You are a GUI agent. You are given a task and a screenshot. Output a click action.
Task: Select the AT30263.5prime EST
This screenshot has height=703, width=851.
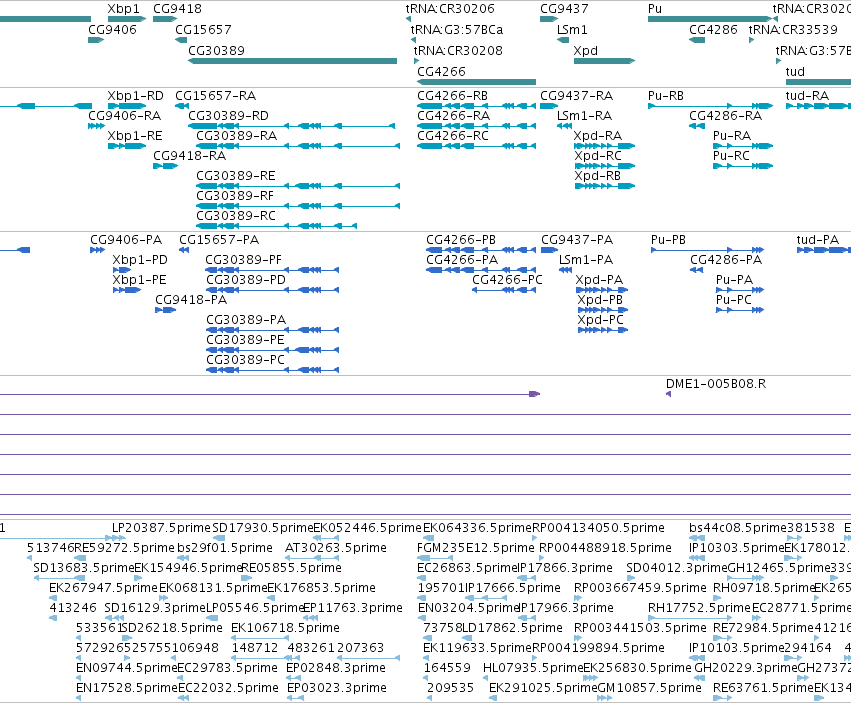pos(312,558)
